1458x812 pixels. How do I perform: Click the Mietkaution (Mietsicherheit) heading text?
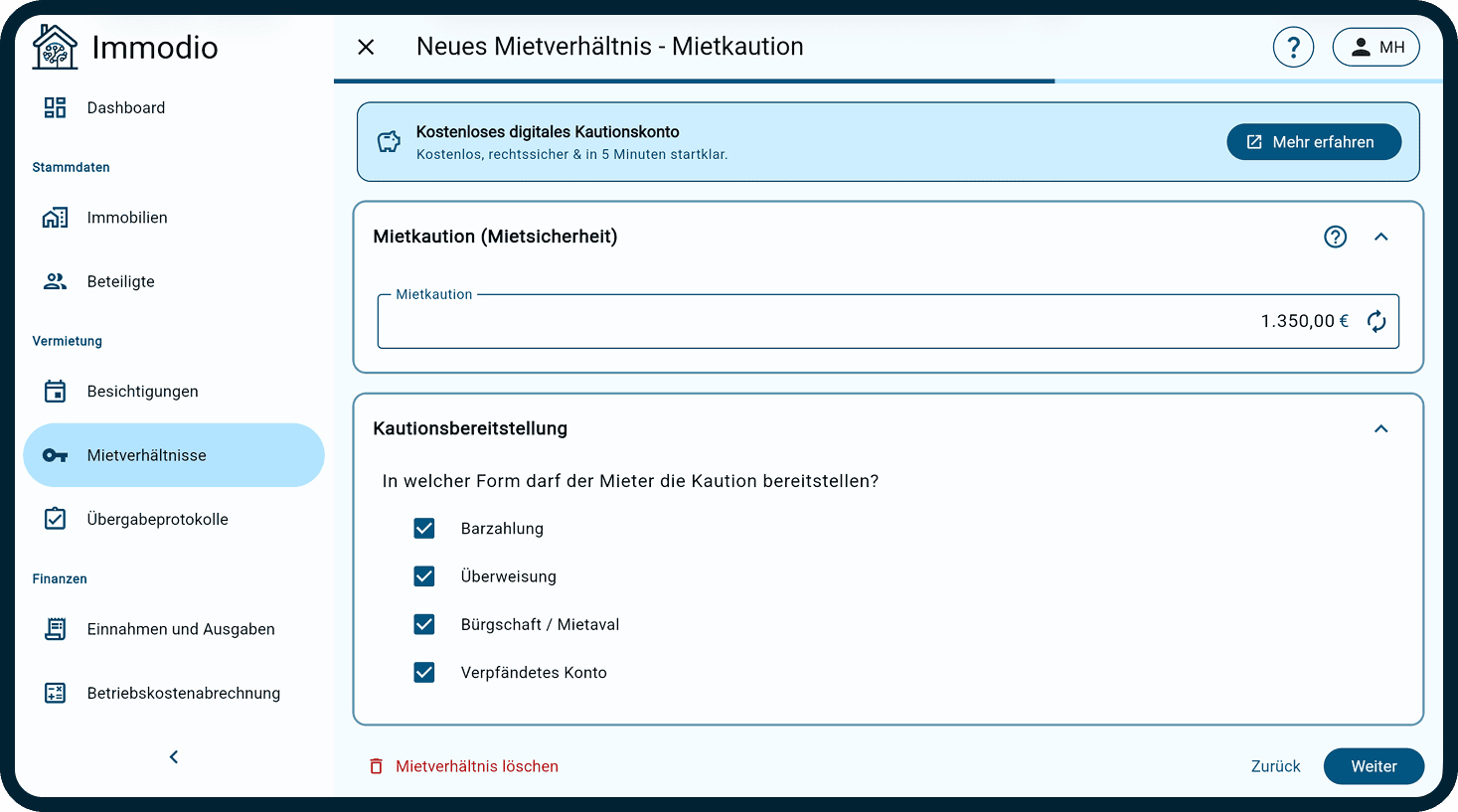click(x=495, y=237)
